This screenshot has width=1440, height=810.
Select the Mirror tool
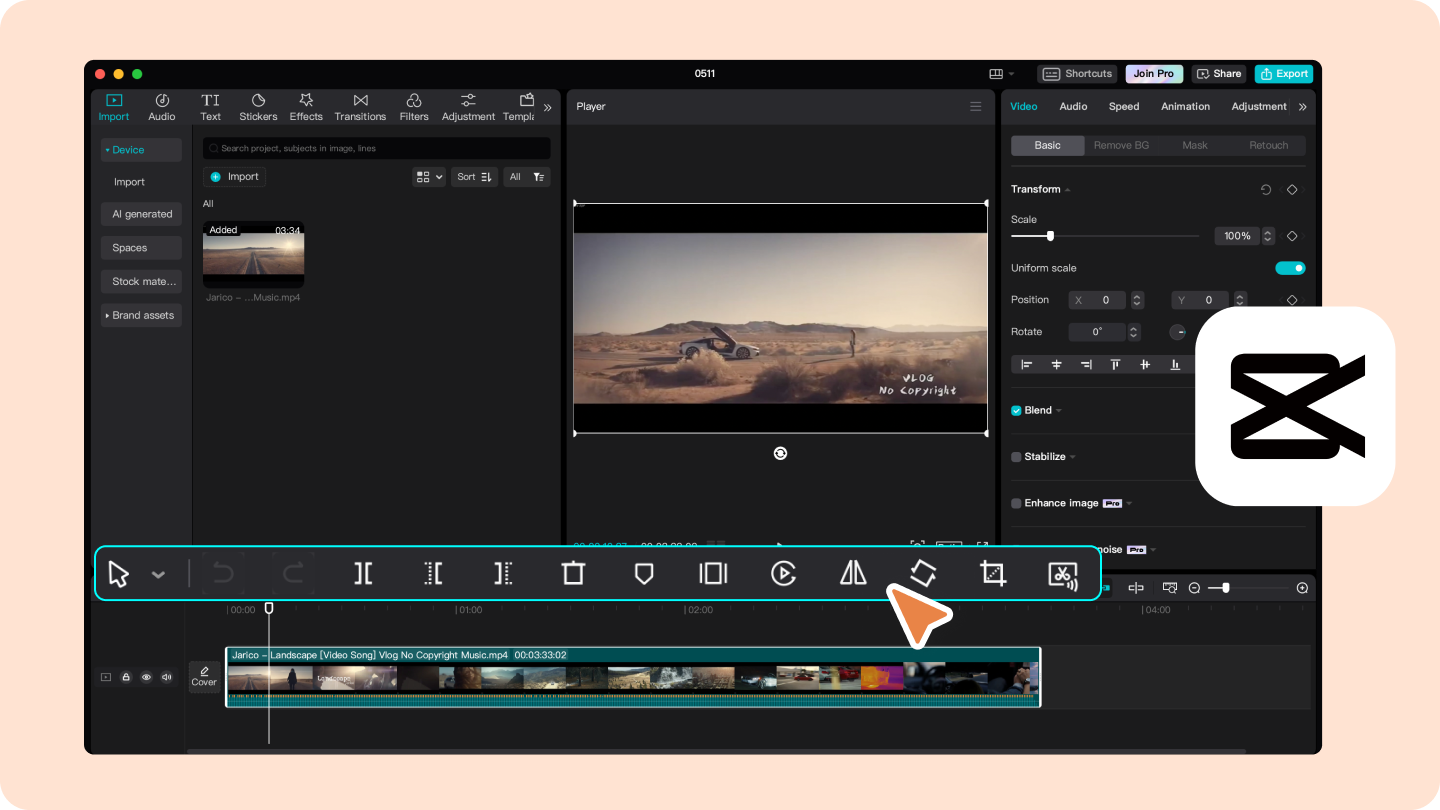852,573
